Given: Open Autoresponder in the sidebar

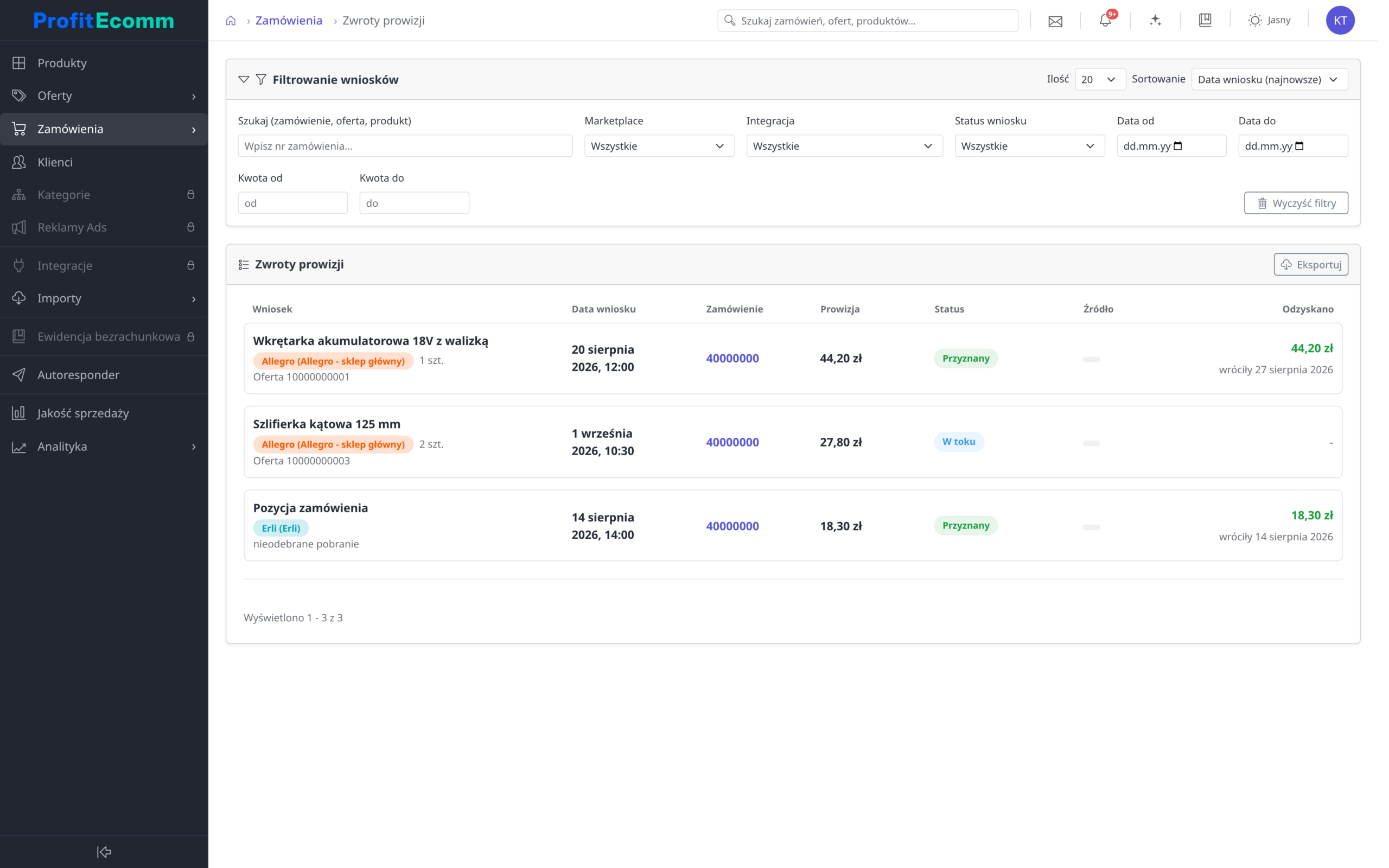Looking at the screenshot, I should click(104, 375).
